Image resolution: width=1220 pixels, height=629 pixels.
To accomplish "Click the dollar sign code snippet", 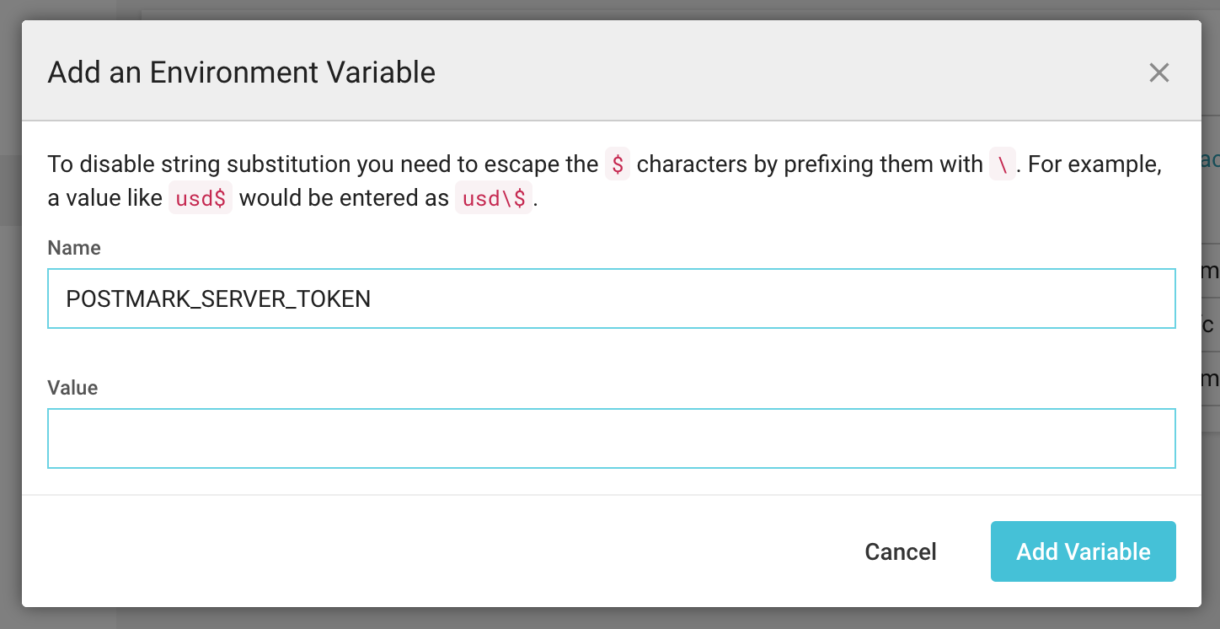I will (617, 164).
